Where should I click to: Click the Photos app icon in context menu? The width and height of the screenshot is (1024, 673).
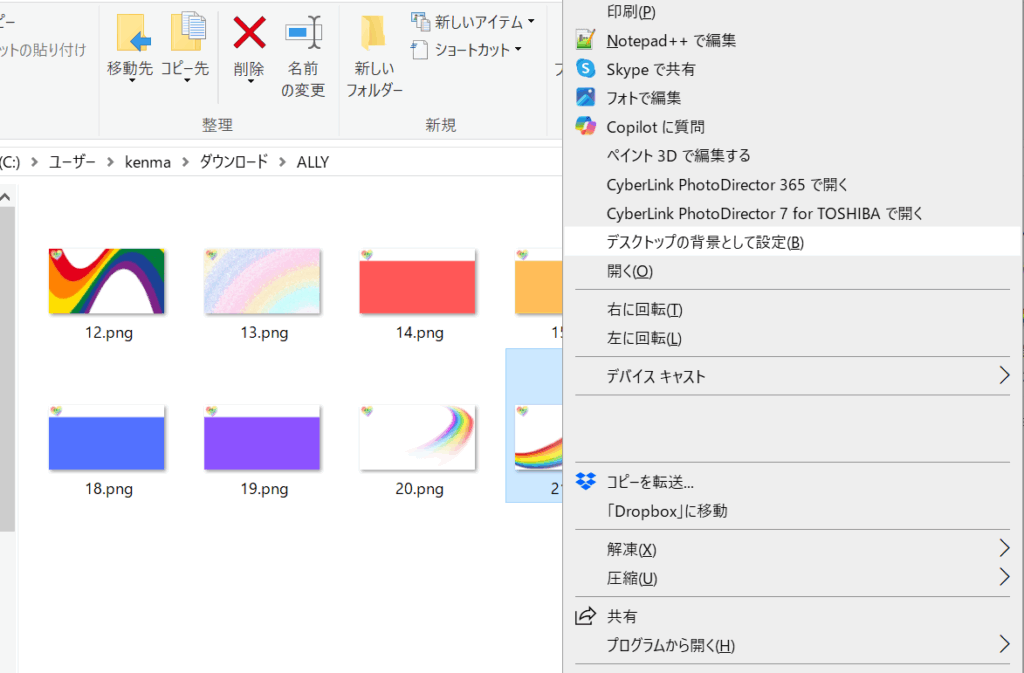(x=585, y=97)
